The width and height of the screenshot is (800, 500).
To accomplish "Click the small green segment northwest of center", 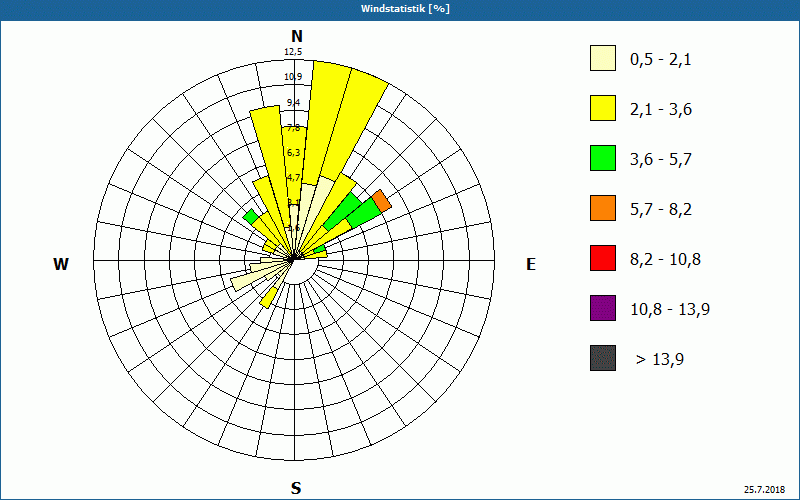I will [x=251, y=217].
